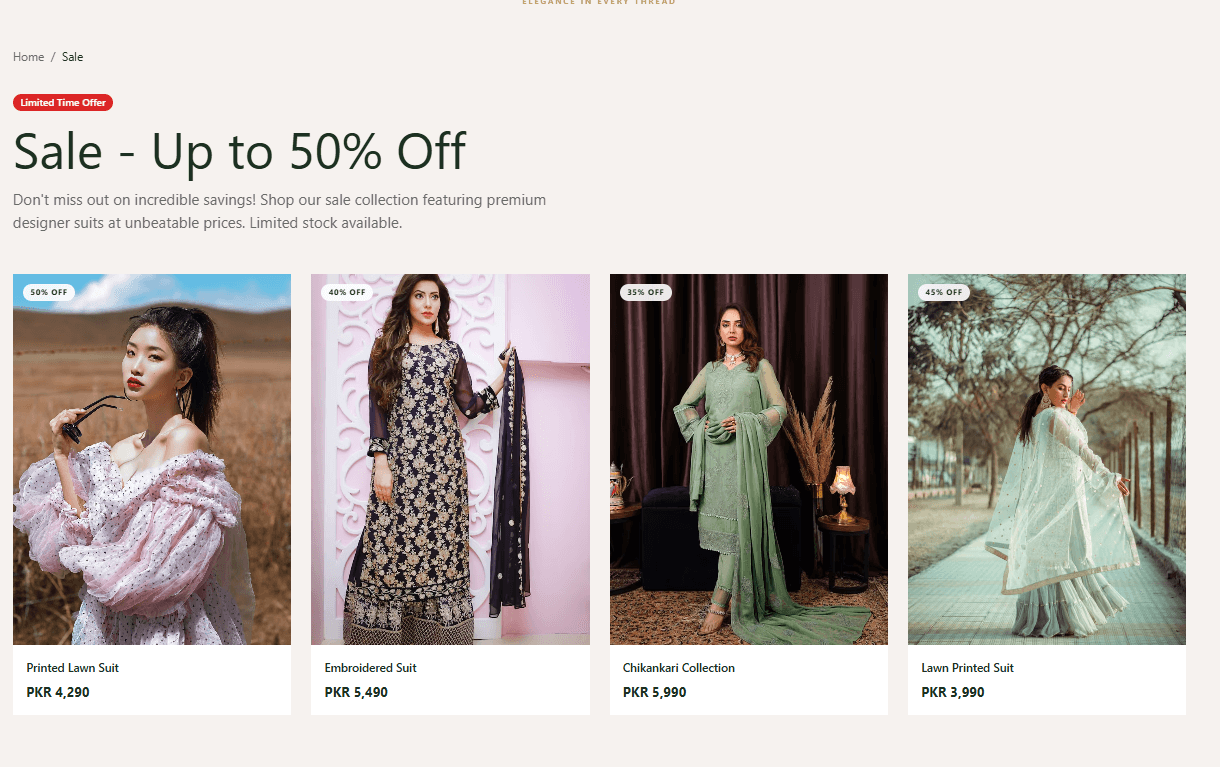Viewport: 1220px width, 767px height.
Task: Click the PKR 3,990 price
Action: pyautogui.click(x=953, y=692)
